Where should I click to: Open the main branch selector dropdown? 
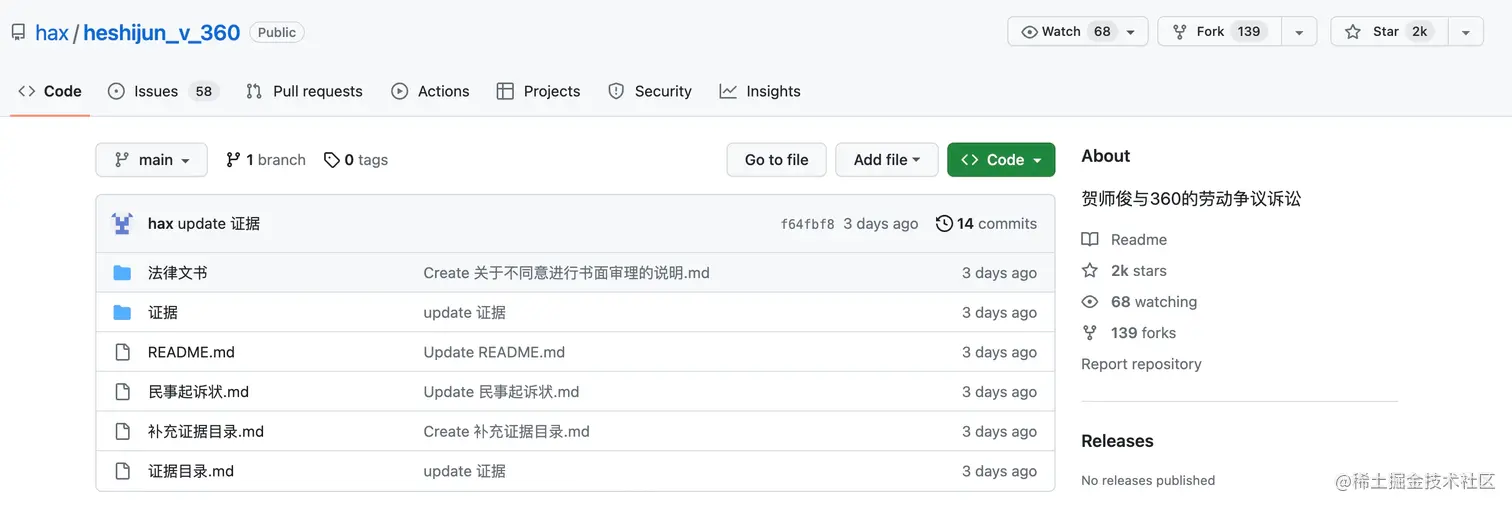[x=151, y=160]
